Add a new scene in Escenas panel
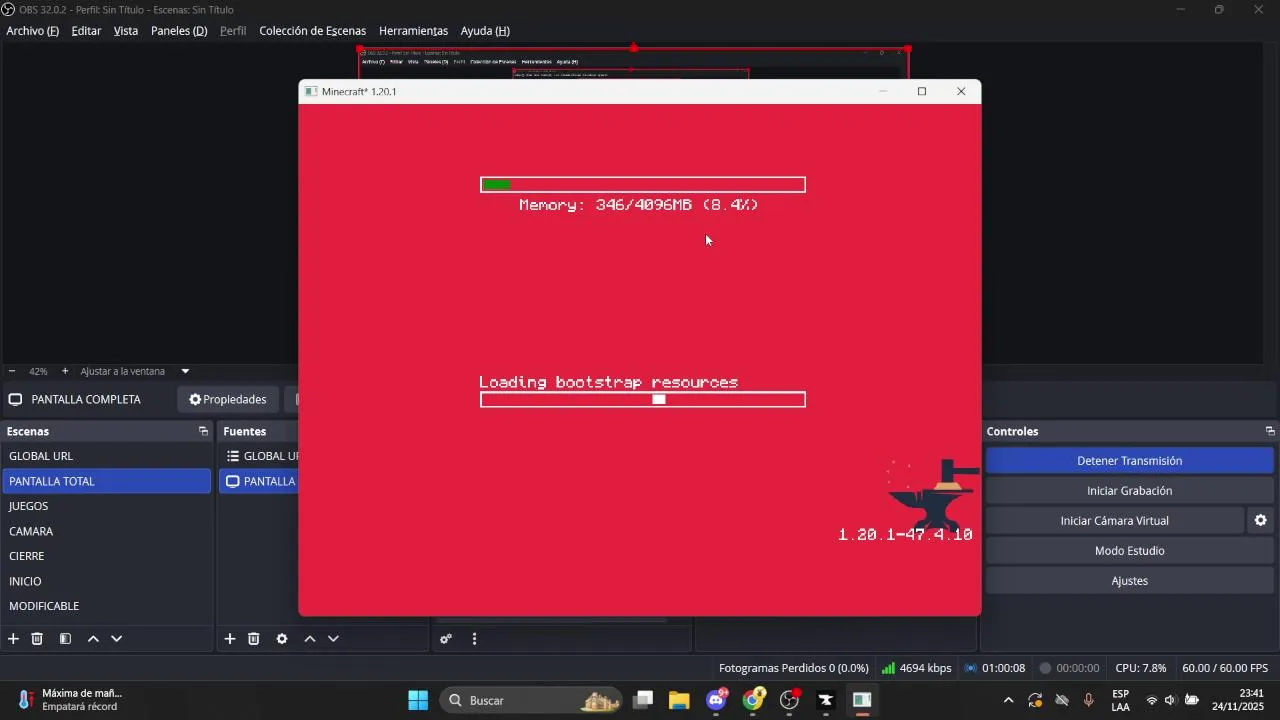The width and height of the screenshot is (1280, 720). (13, 639)
